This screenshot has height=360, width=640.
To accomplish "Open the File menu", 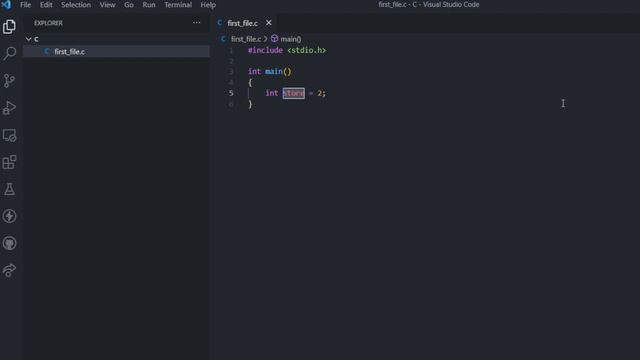I will [x=26, y=5].
